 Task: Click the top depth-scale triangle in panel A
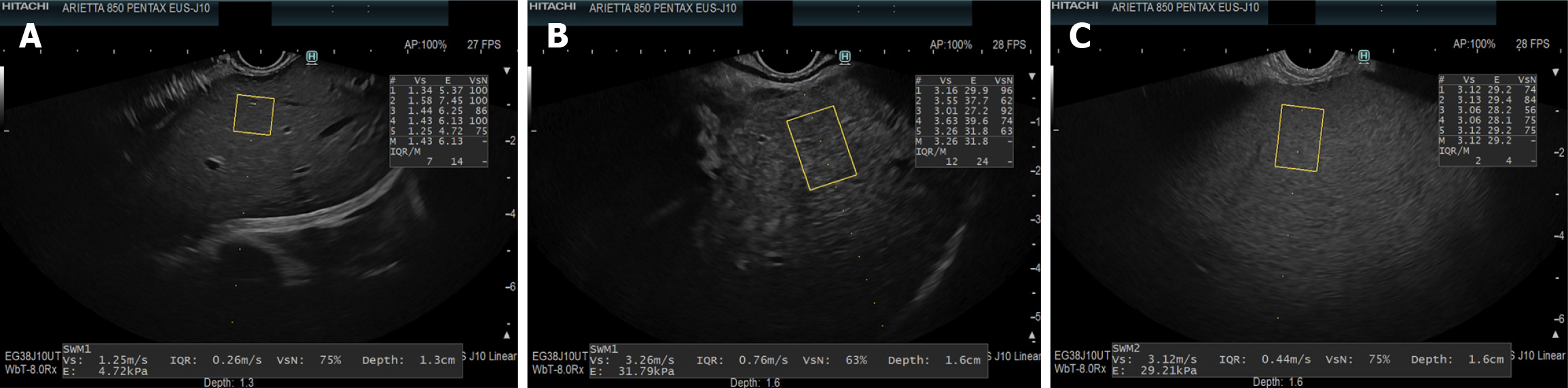click(507, 71)
